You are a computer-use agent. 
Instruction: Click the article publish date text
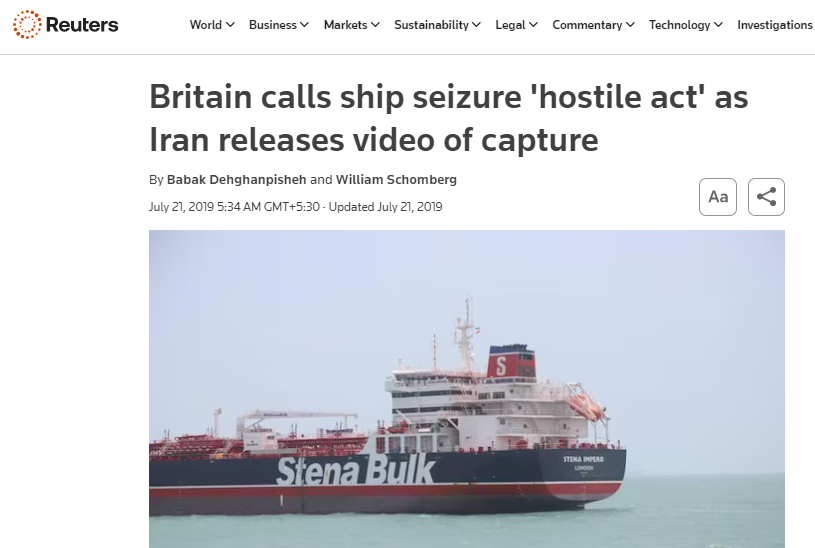234,207
